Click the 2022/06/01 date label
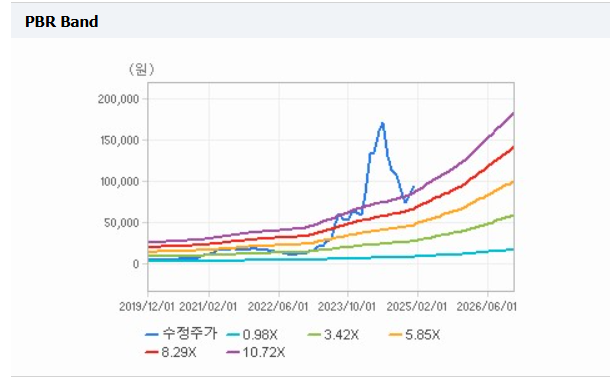 tap(278, 306)
